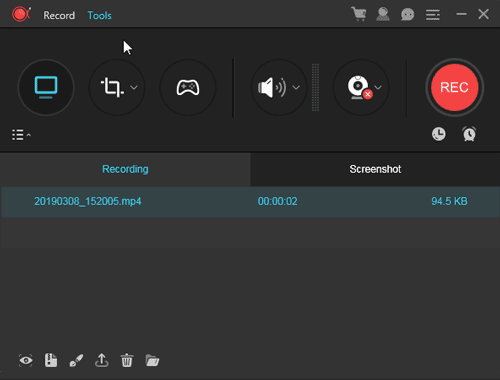
Task: Upload the selected recording
Action: tap(102, 360)
